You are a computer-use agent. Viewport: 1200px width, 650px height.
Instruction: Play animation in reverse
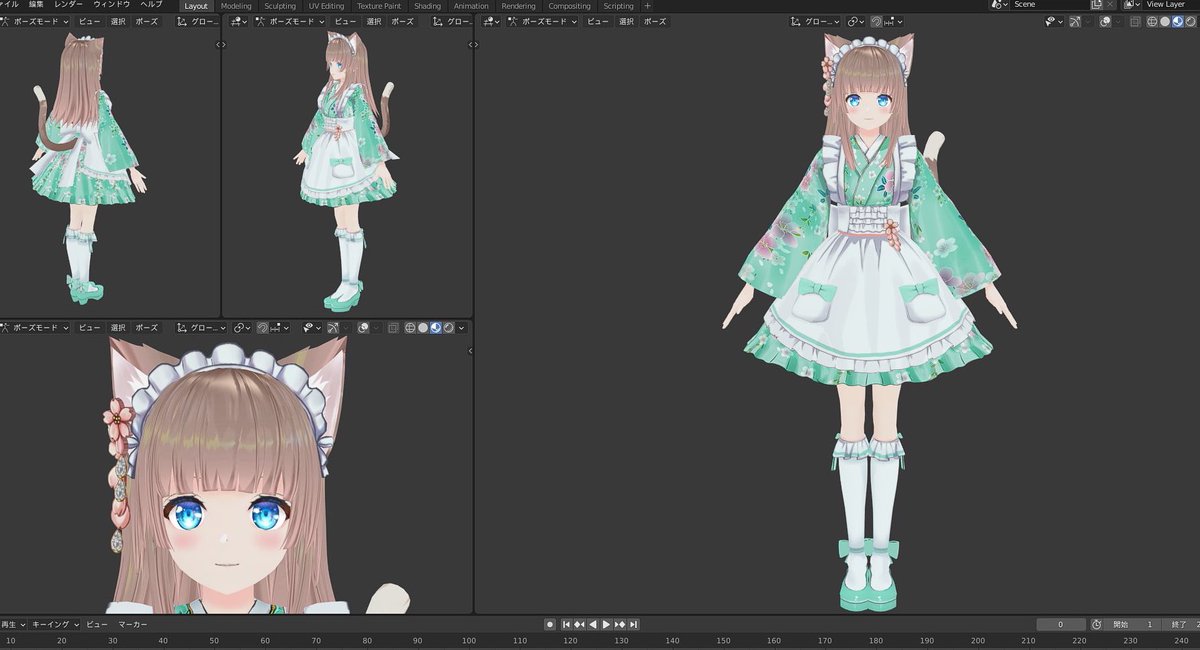pos(592,624)
